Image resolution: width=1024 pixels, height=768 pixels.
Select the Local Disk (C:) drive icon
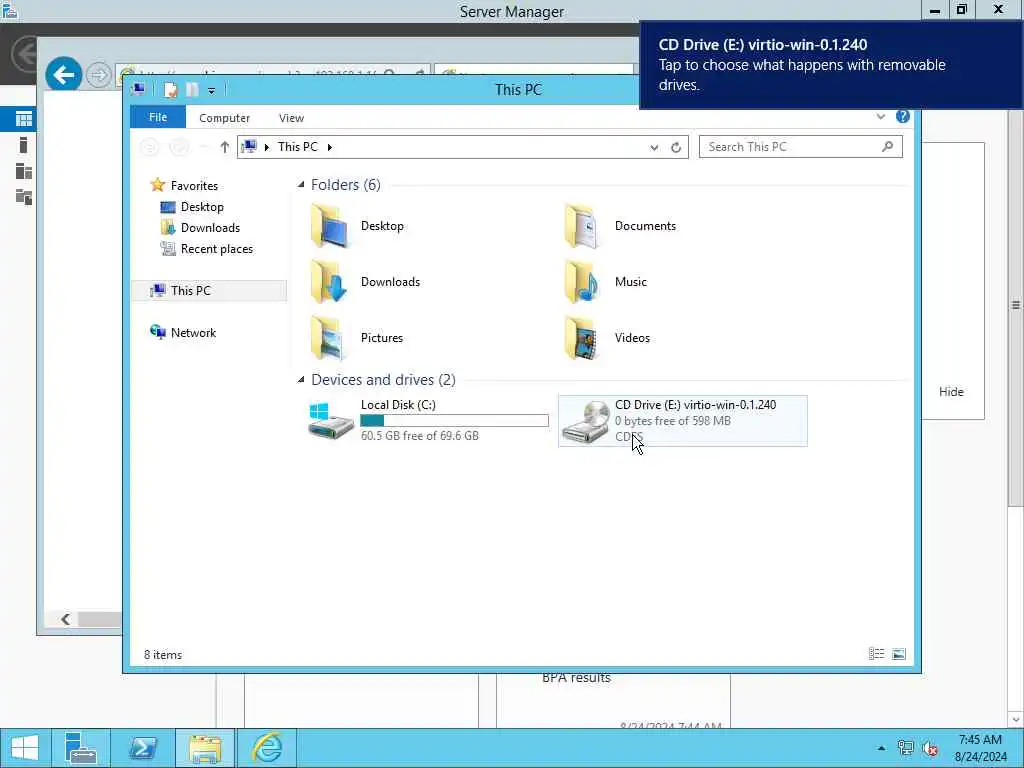pyautogui.click(x=330, y=421)
